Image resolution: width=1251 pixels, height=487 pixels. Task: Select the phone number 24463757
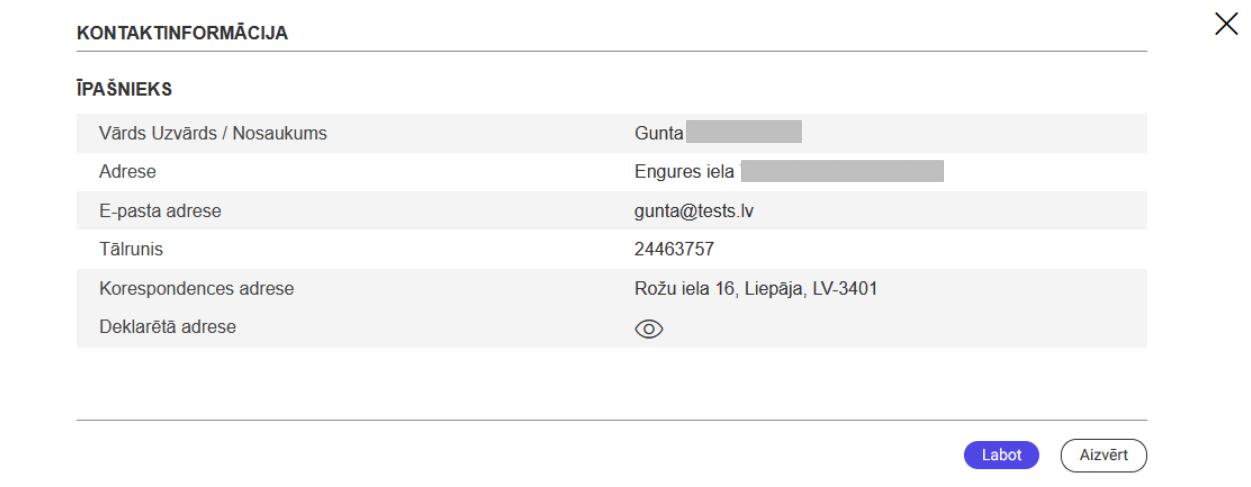tap(675, 249)
